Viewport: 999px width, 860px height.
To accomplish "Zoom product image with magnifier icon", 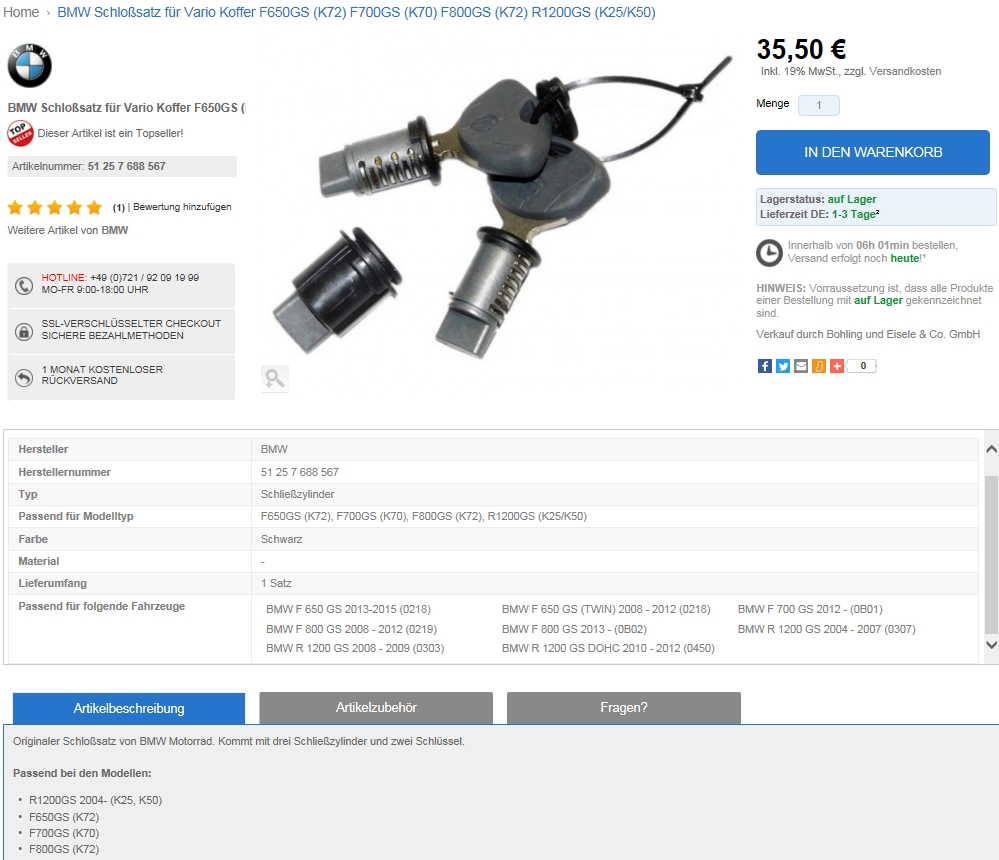I will (275, 378).
